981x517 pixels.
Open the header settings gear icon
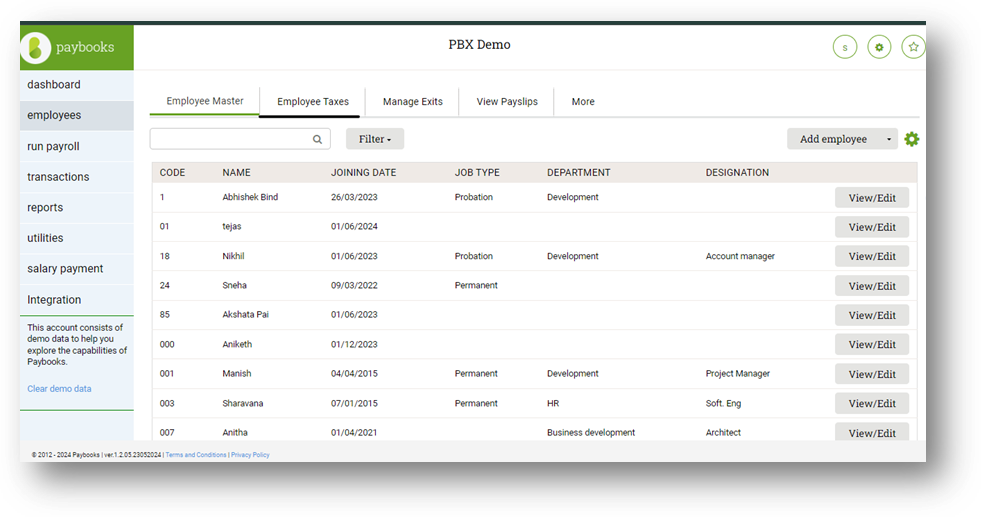pyautogui.click(x=879, y=47)
